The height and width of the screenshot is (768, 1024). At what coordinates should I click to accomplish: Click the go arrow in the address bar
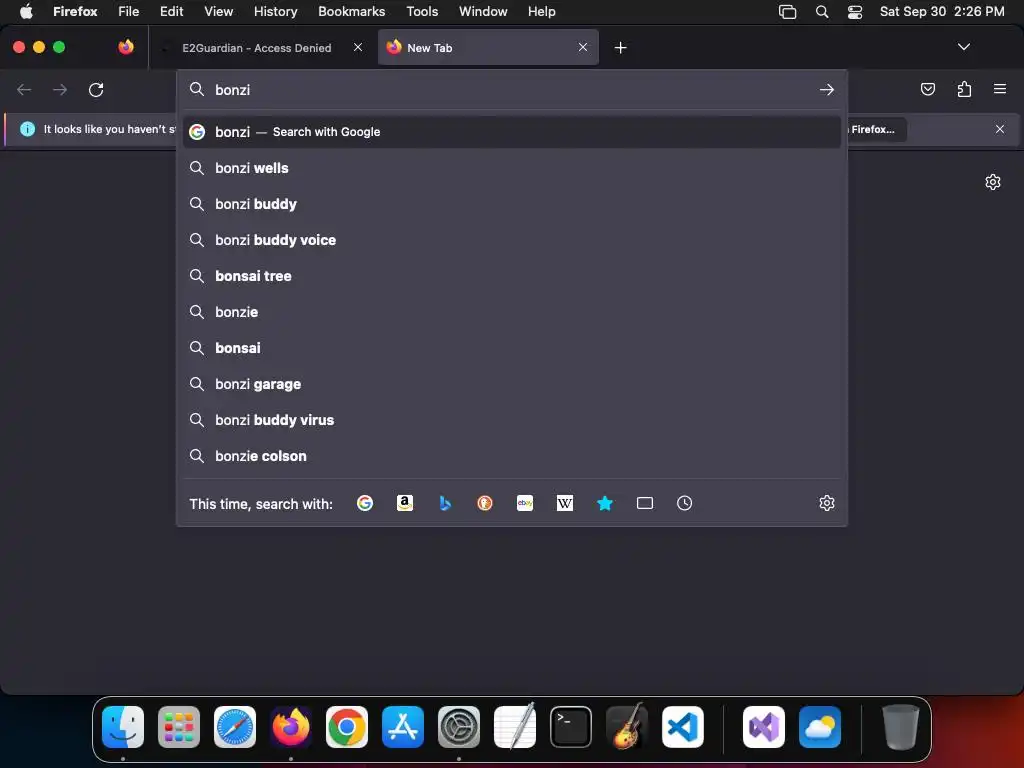827,89
